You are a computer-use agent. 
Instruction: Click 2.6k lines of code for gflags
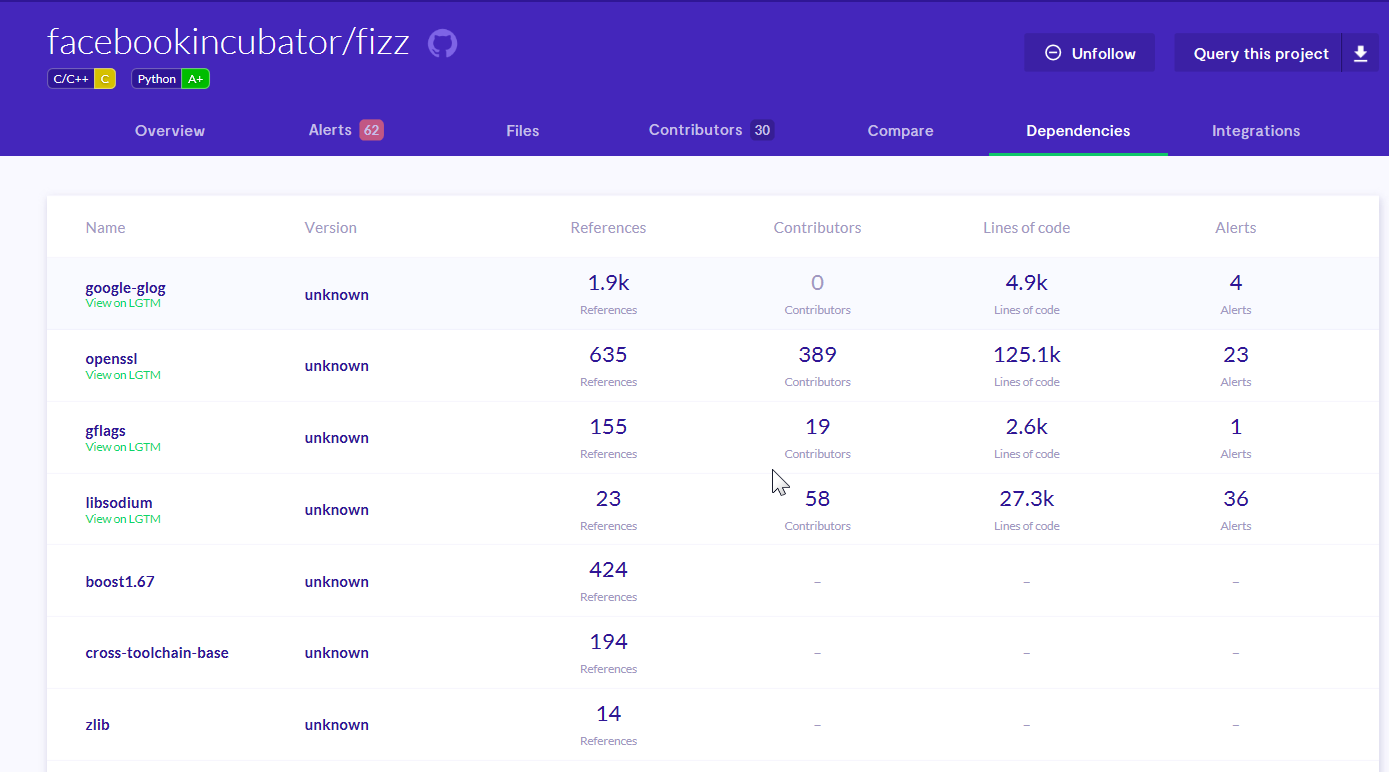(1027, 427)
